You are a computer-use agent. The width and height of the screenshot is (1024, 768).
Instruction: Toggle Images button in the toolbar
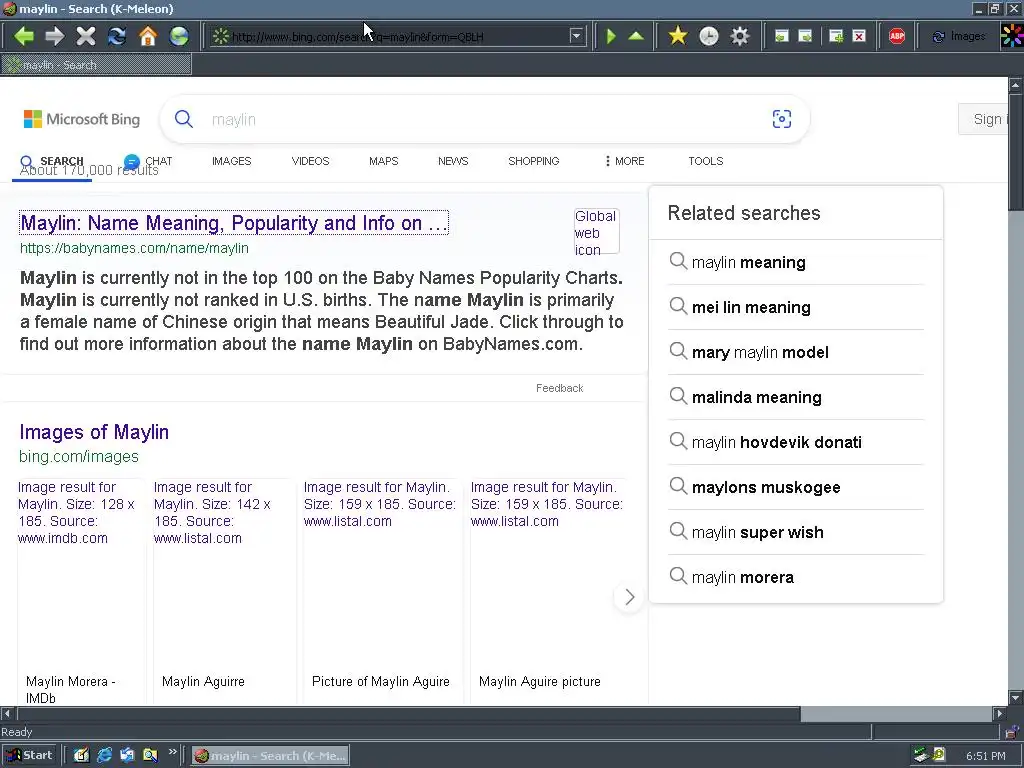[x=959, y=37]
